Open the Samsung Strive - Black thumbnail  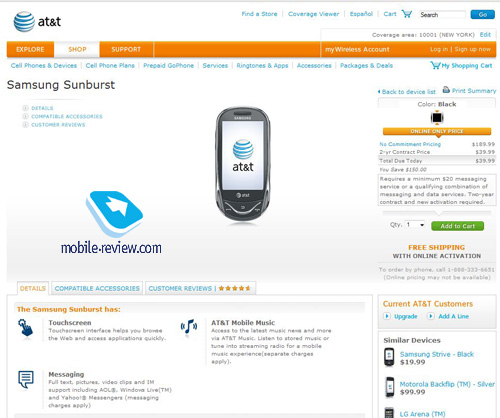click(389, 357)
